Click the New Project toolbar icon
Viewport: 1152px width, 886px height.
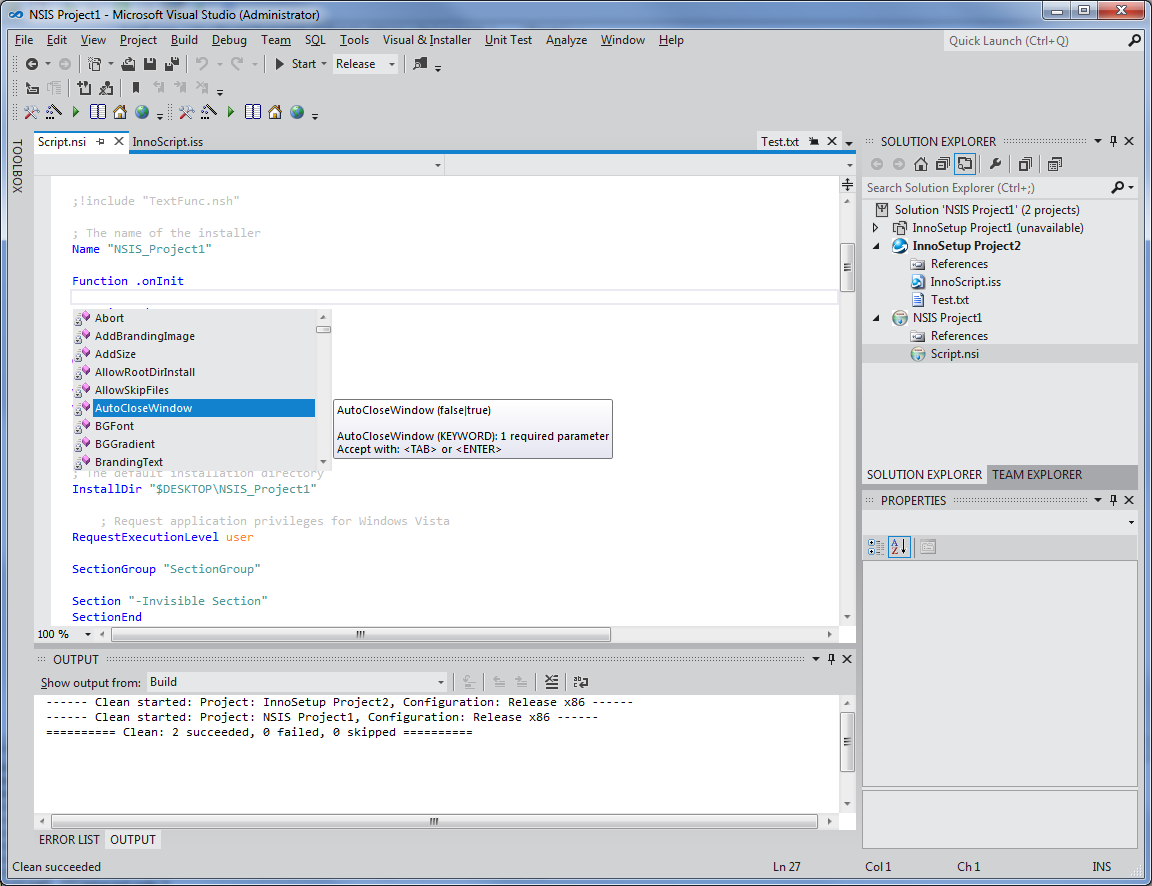pyautogui.click(x=94, y=65)
